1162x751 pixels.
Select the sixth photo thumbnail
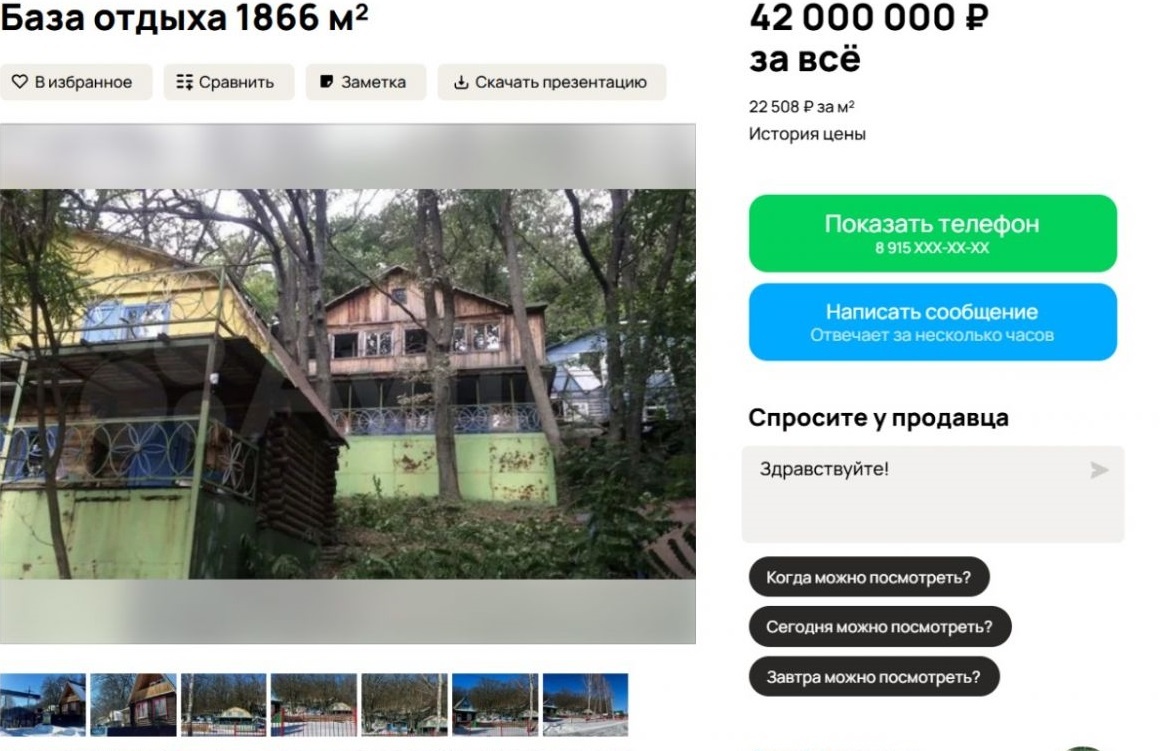click(x=495, y=704)
